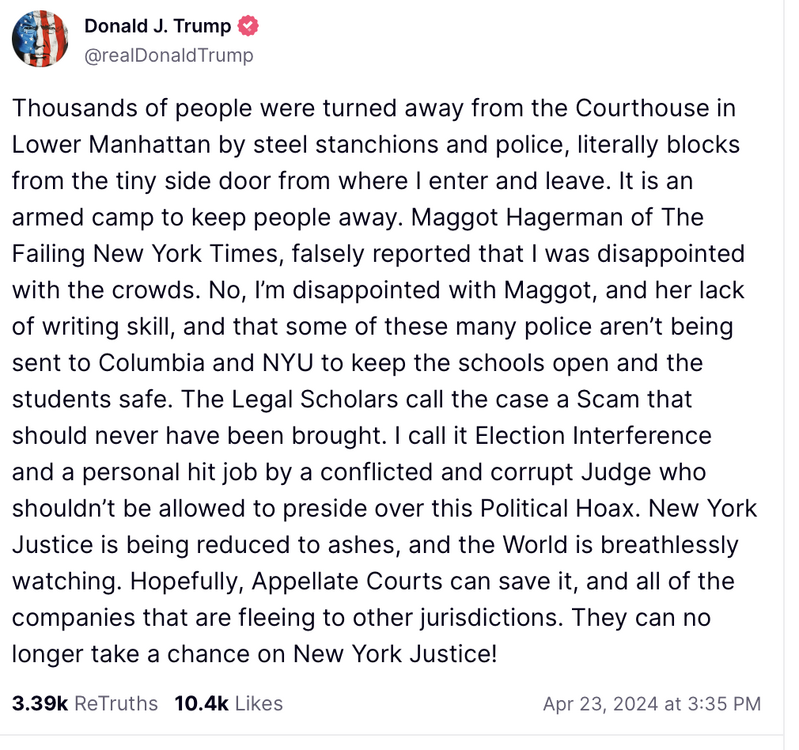Image resolution: width=799 pixels, height=750 pixels.
Task: Show who Likes this post
Action: 259,704
